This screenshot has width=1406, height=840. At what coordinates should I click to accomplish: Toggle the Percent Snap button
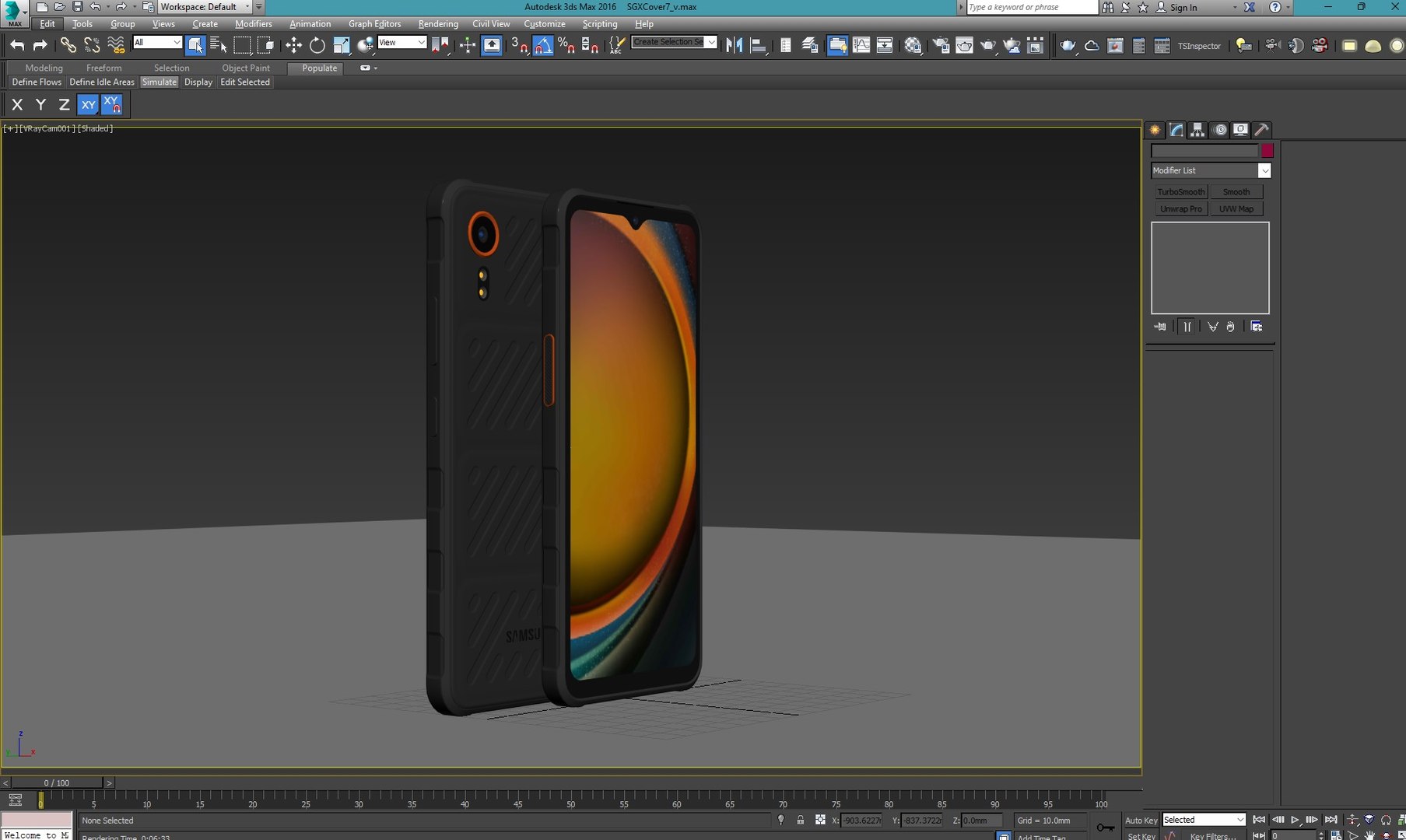click(x=566, y=45)
